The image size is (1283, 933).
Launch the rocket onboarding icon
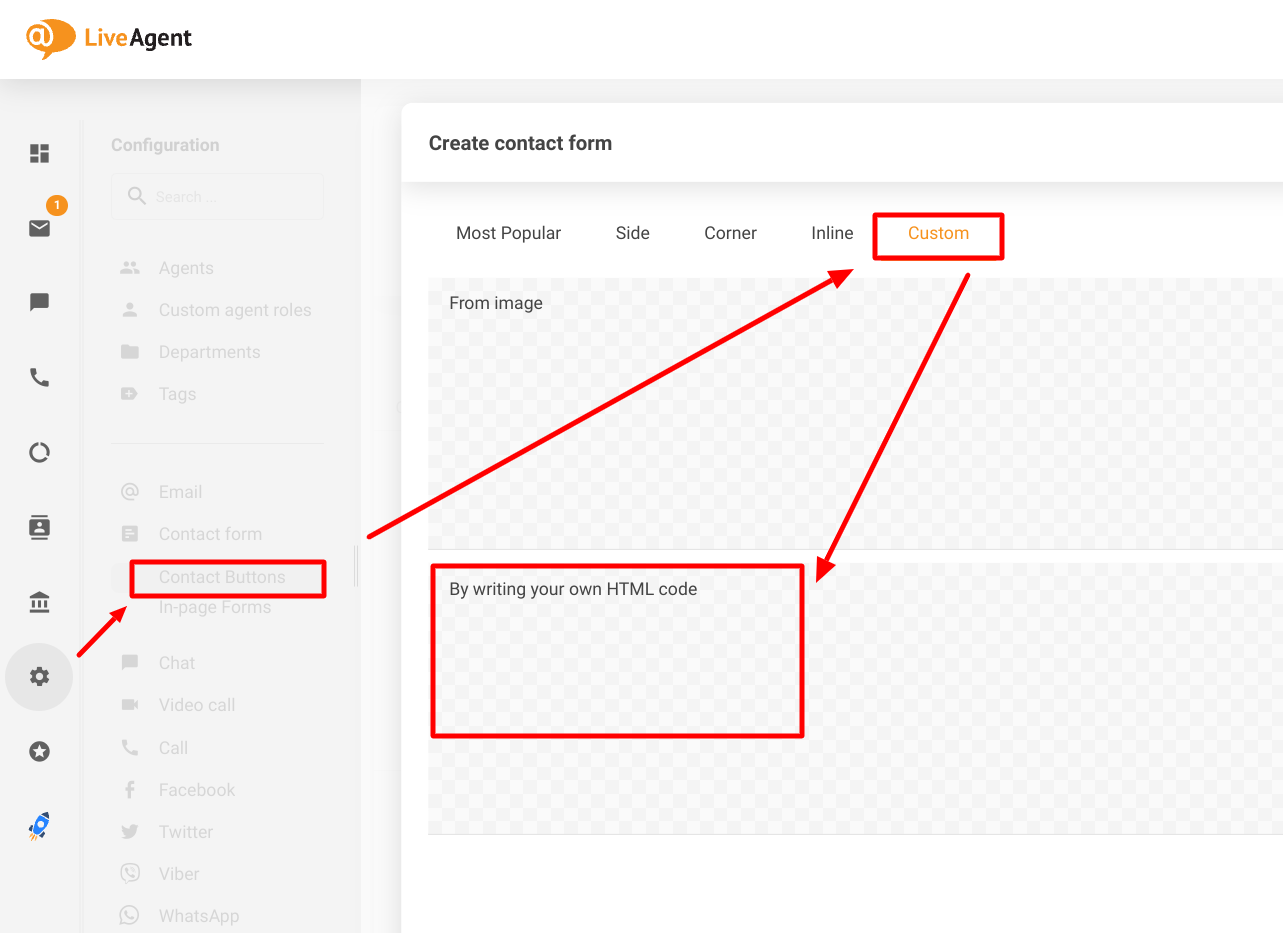click(39, 826)
